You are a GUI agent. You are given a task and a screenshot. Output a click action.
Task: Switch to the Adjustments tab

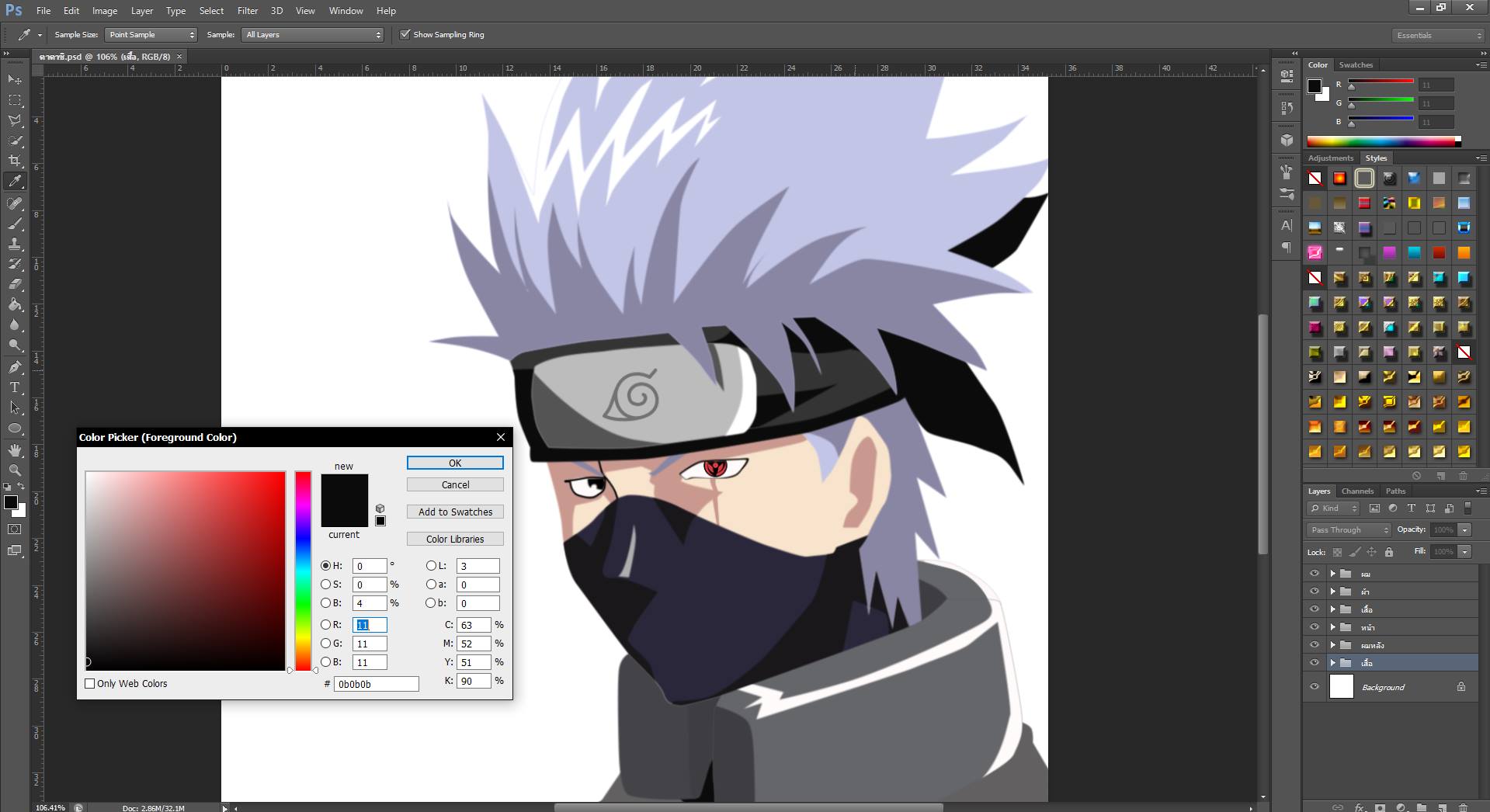coord(1331,158)
